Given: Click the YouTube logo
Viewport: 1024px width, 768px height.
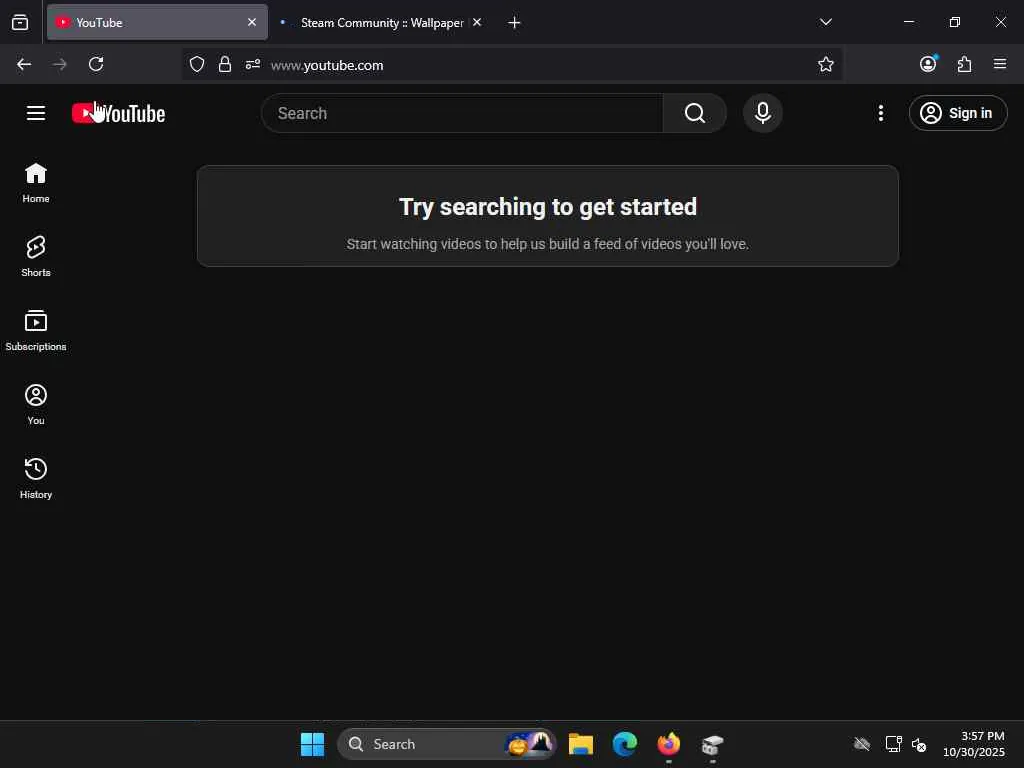Looking at the screenshot, I should tap(118, 113).
